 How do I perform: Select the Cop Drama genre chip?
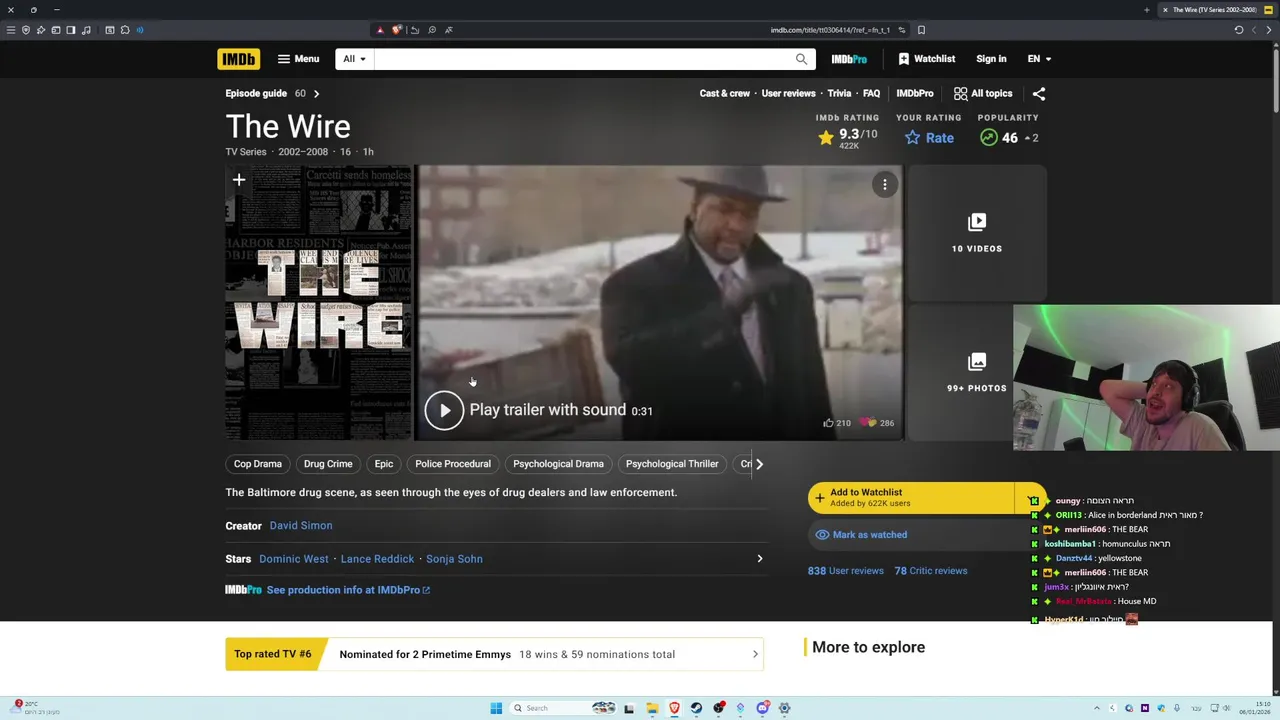(x=258, y=464)
